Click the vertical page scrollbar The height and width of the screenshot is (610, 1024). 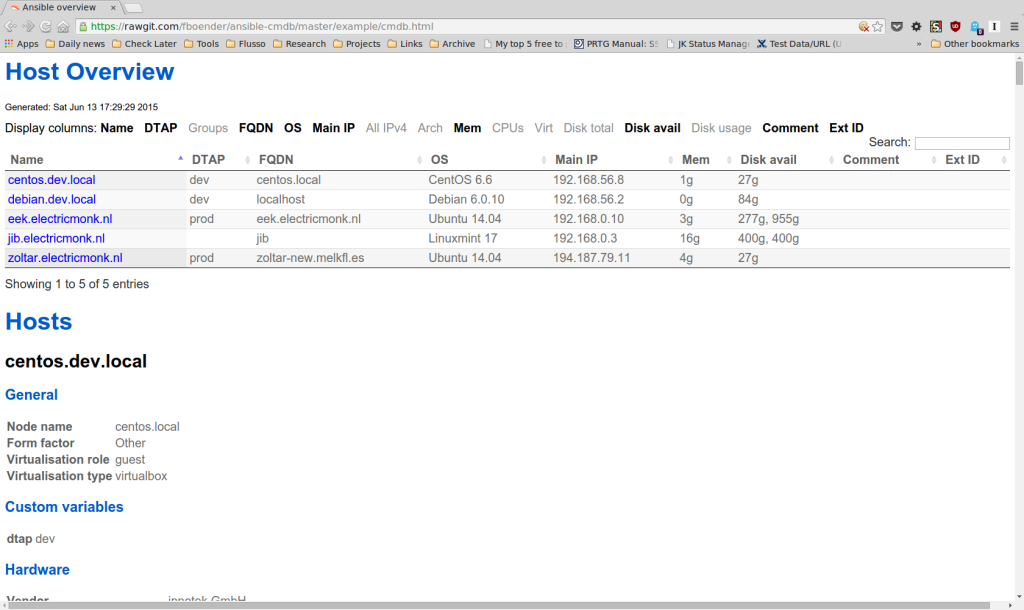pyautogui.click(x=1018, y=300)
